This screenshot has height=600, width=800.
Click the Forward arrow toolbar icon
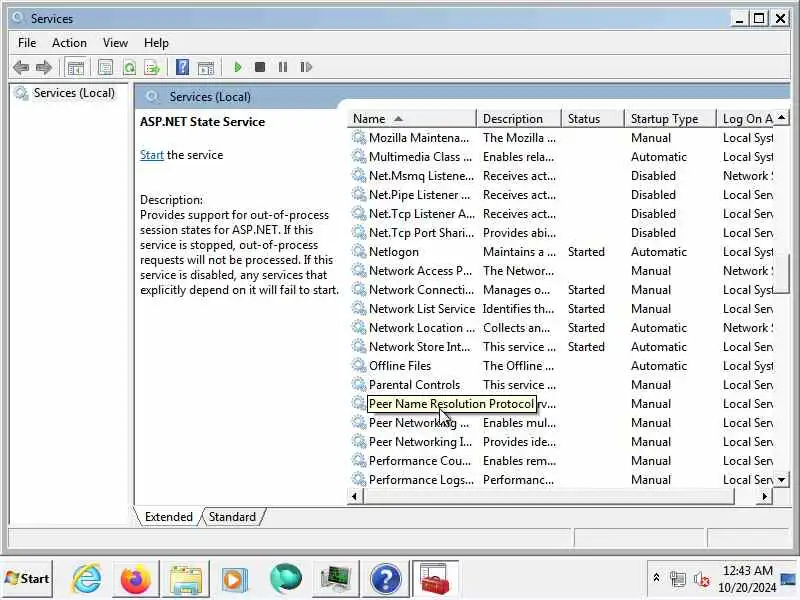click(44, 67)
